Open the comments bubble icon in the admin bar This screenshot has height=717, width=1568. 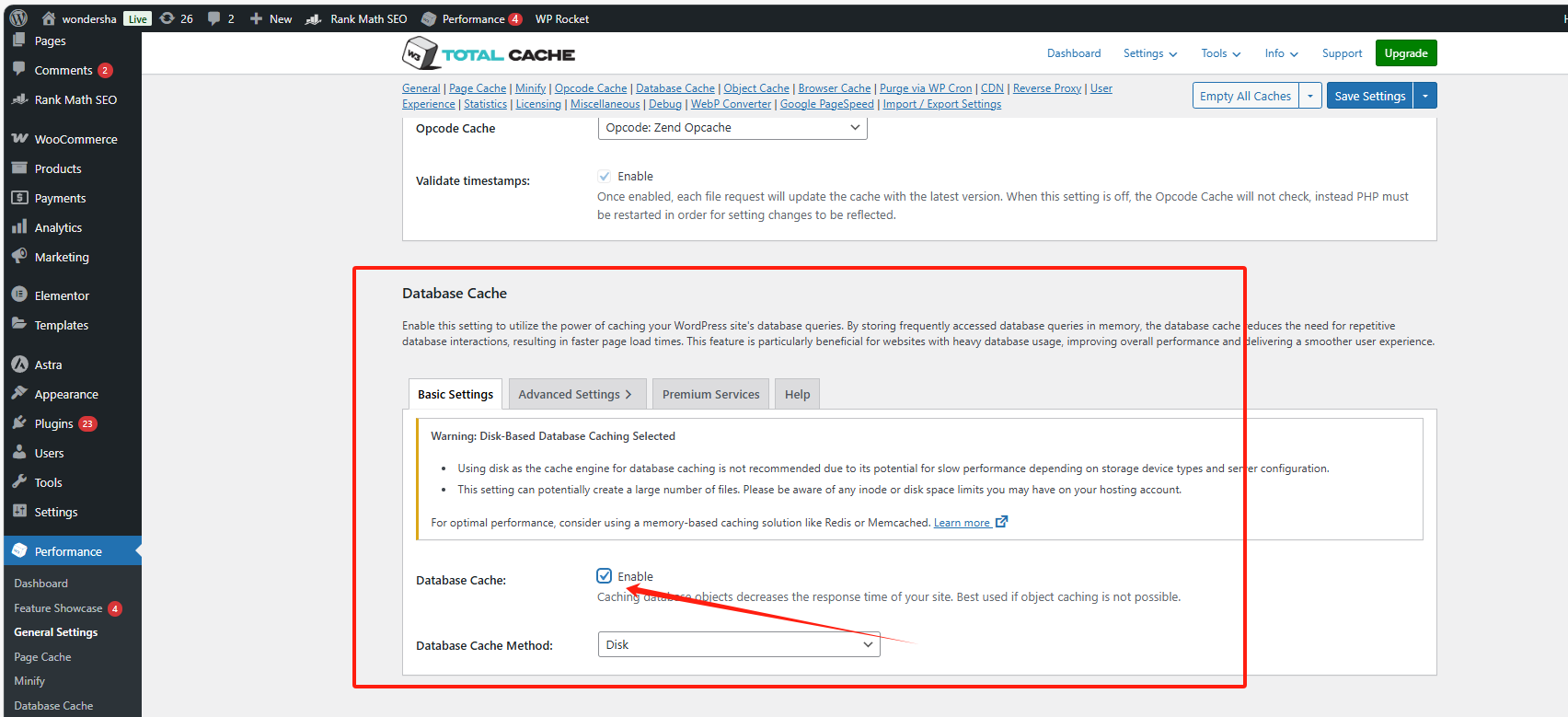click(x=214, y=18)
